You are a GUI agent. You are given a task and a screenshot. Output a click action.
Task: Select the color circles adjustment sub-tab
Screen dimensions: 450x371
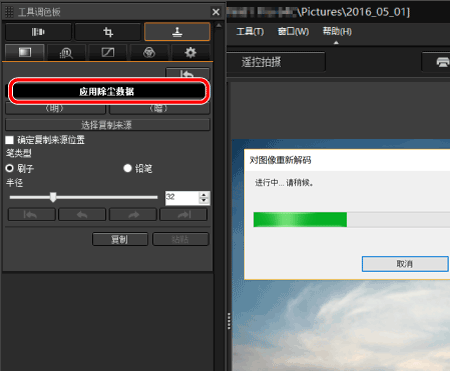pos(149,52)
